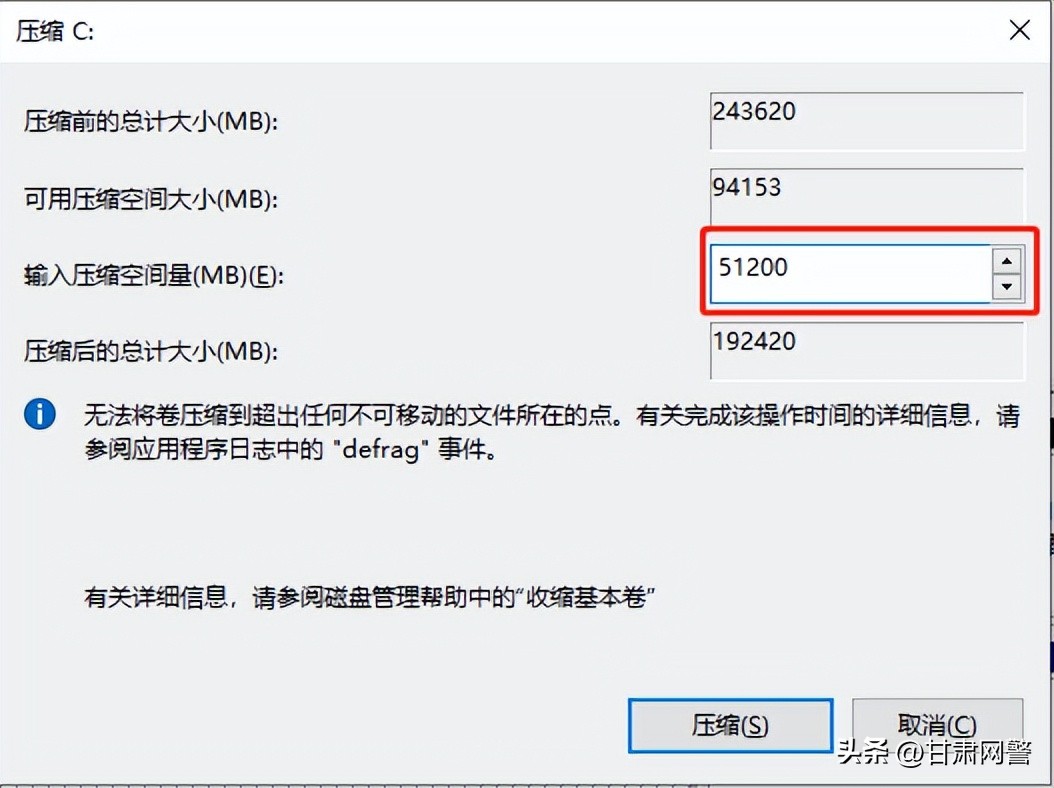Viewport: 1054px width, 788px height.
Task: Click the 输入压缩空间量(MB)(E) label
Action: click(154, 275)
